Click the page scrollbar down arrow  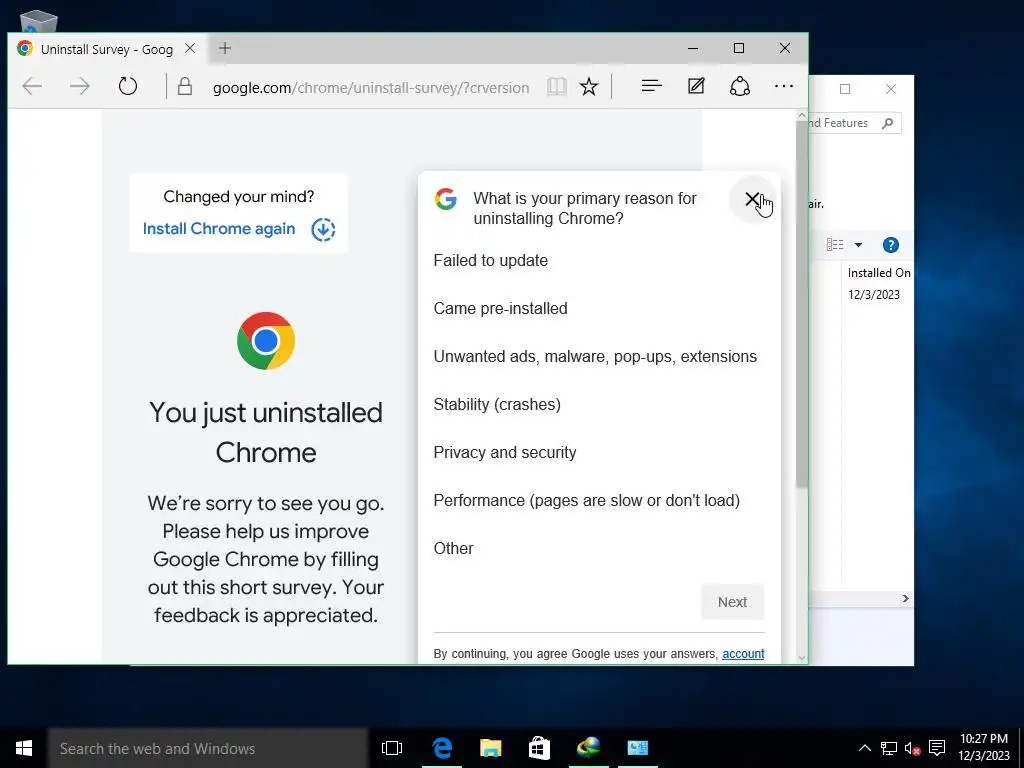(802, 658)
